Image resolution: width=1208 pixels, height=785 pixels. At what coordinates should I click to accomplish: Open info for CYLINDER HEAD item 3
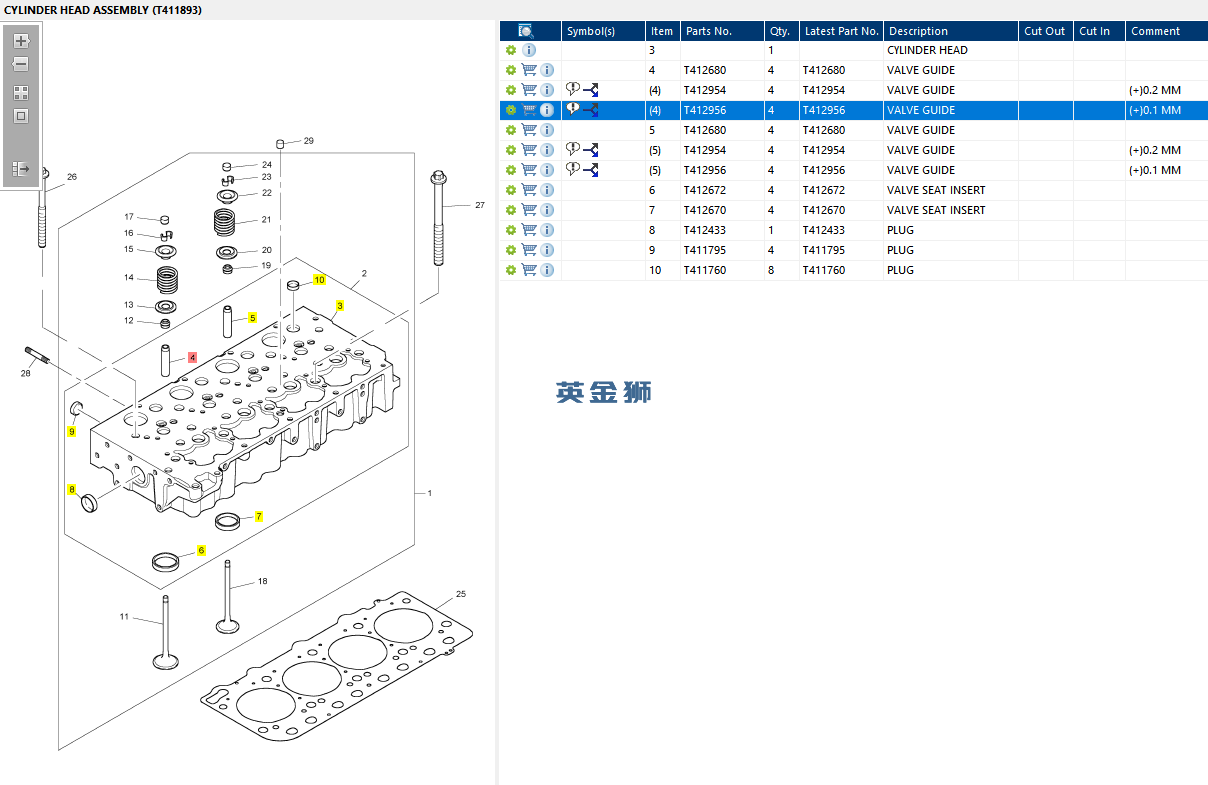(x=529, y=50)
